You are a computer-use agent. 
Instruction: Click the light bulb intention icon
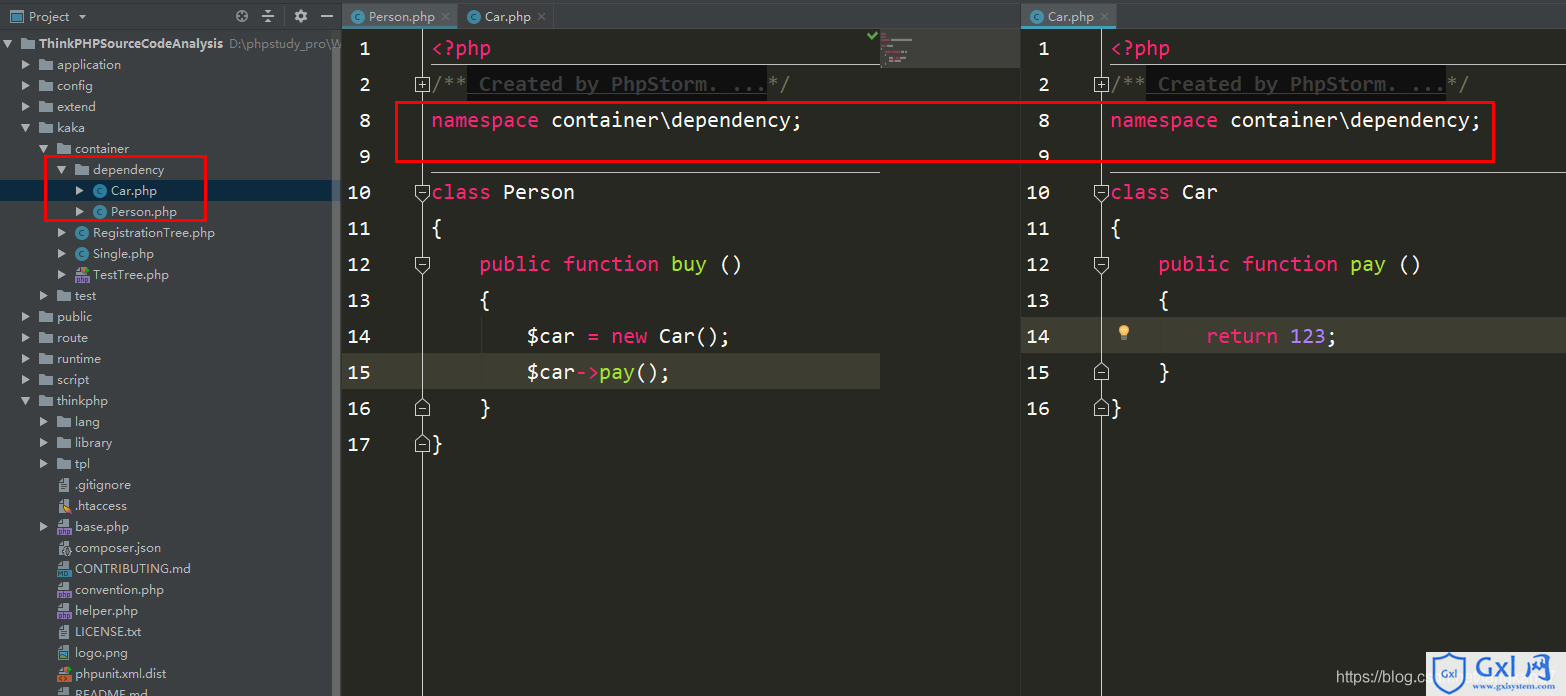click(1123, 333)
